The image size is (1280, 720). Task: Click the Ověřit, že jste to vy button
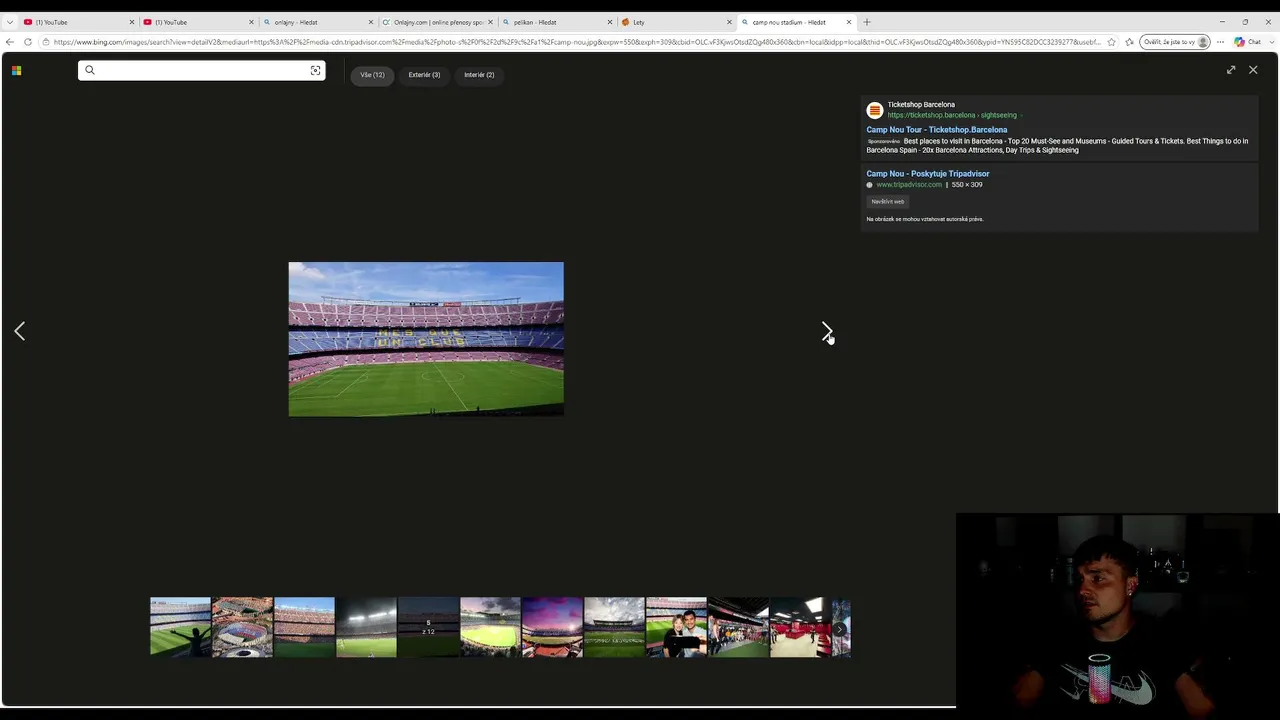coord(1175,42)
